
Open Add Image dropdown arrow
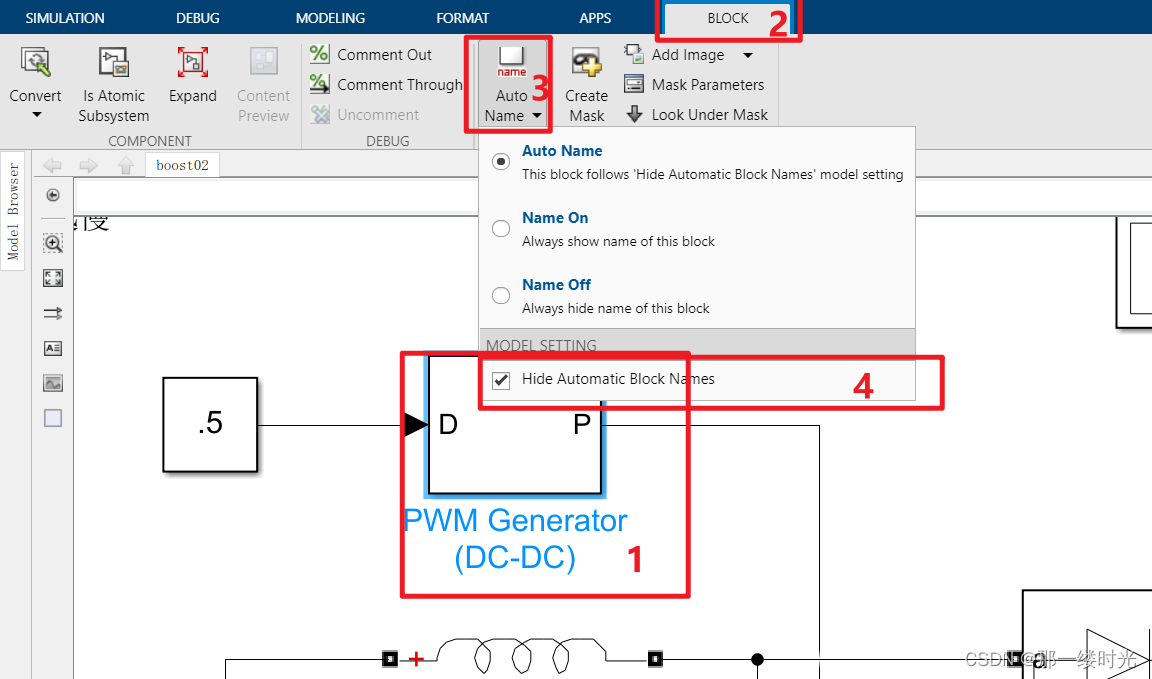[x=748, y=55]
